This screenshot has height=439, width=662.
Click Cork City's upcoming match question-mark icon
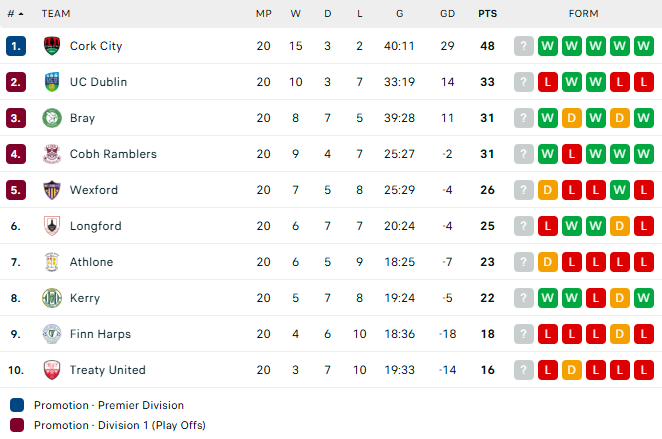[x=524, y=46]
